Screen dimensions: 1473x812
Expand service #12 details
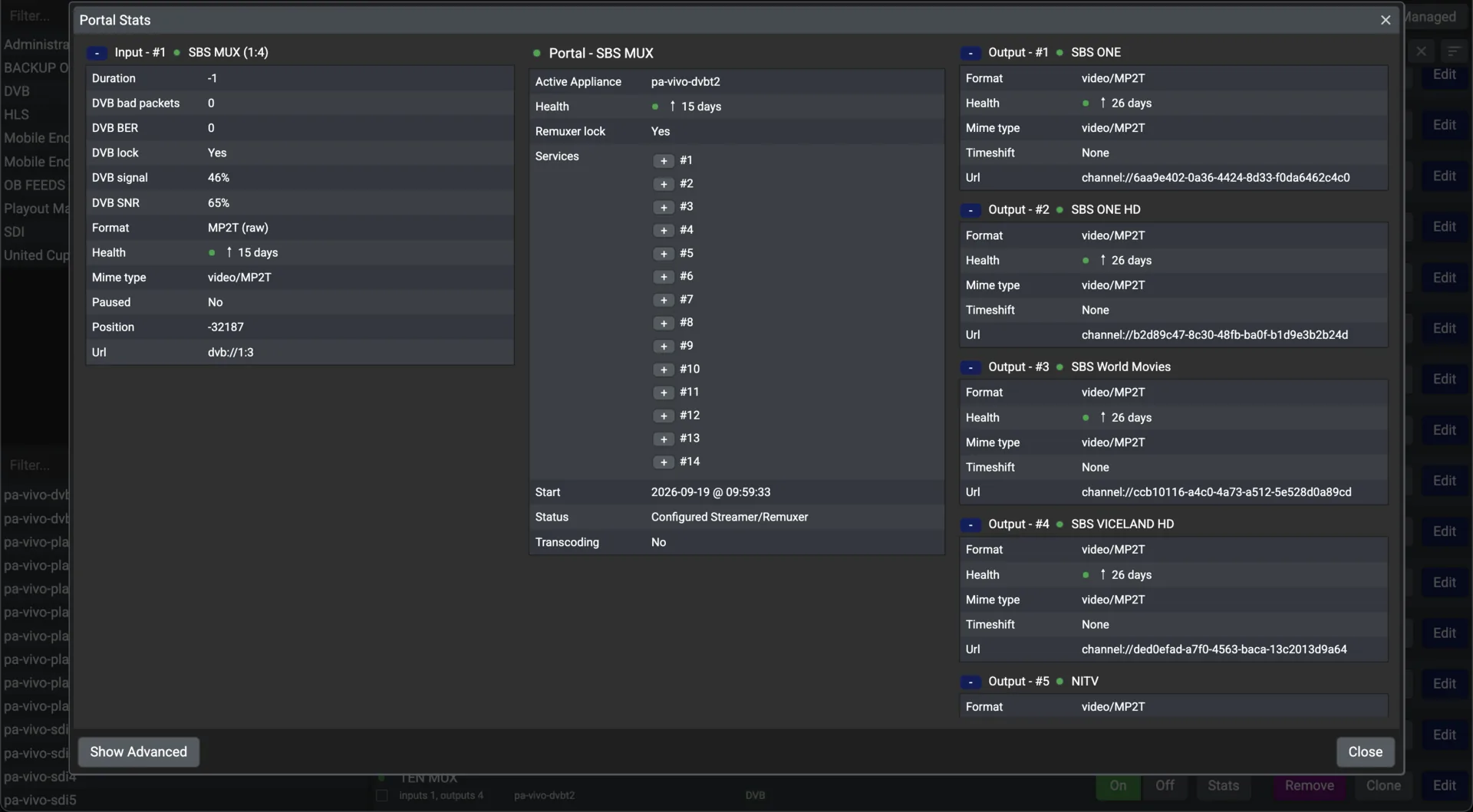tap(664, 416)
